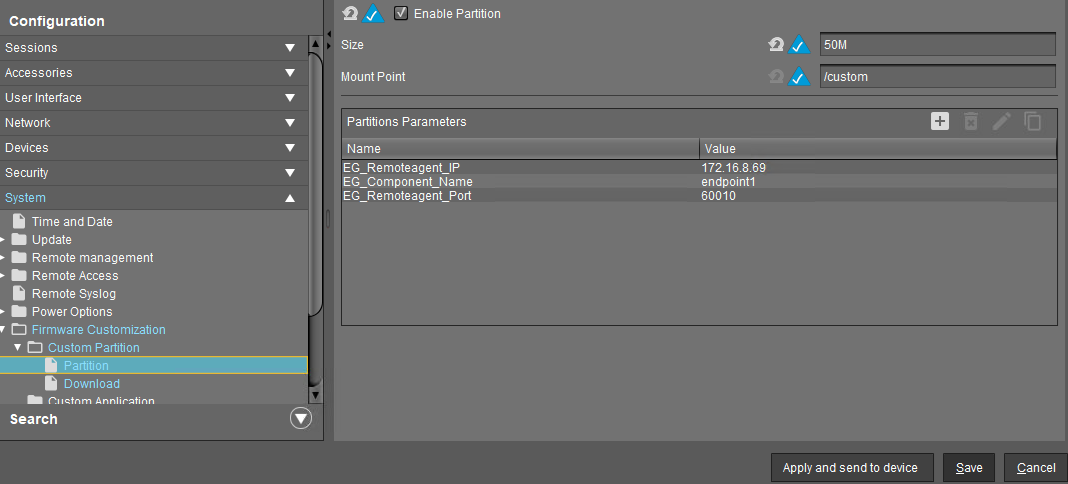Image resolution: width=1068 pixels, height=484 pixels.
Task: Click Apply and send to device button
Action: tap(850, 468)
